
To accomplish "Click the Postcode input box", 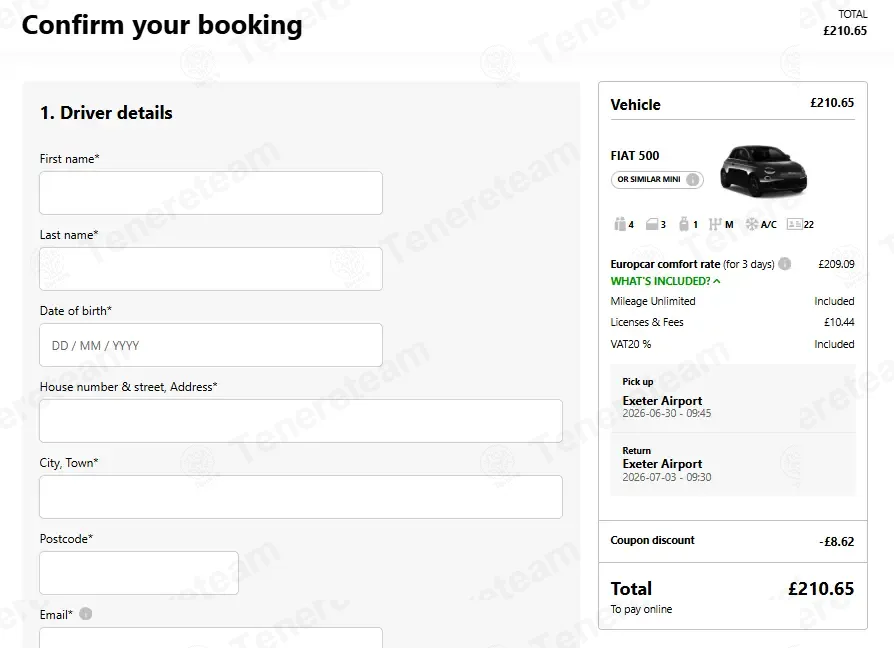I will coord(139,573).
